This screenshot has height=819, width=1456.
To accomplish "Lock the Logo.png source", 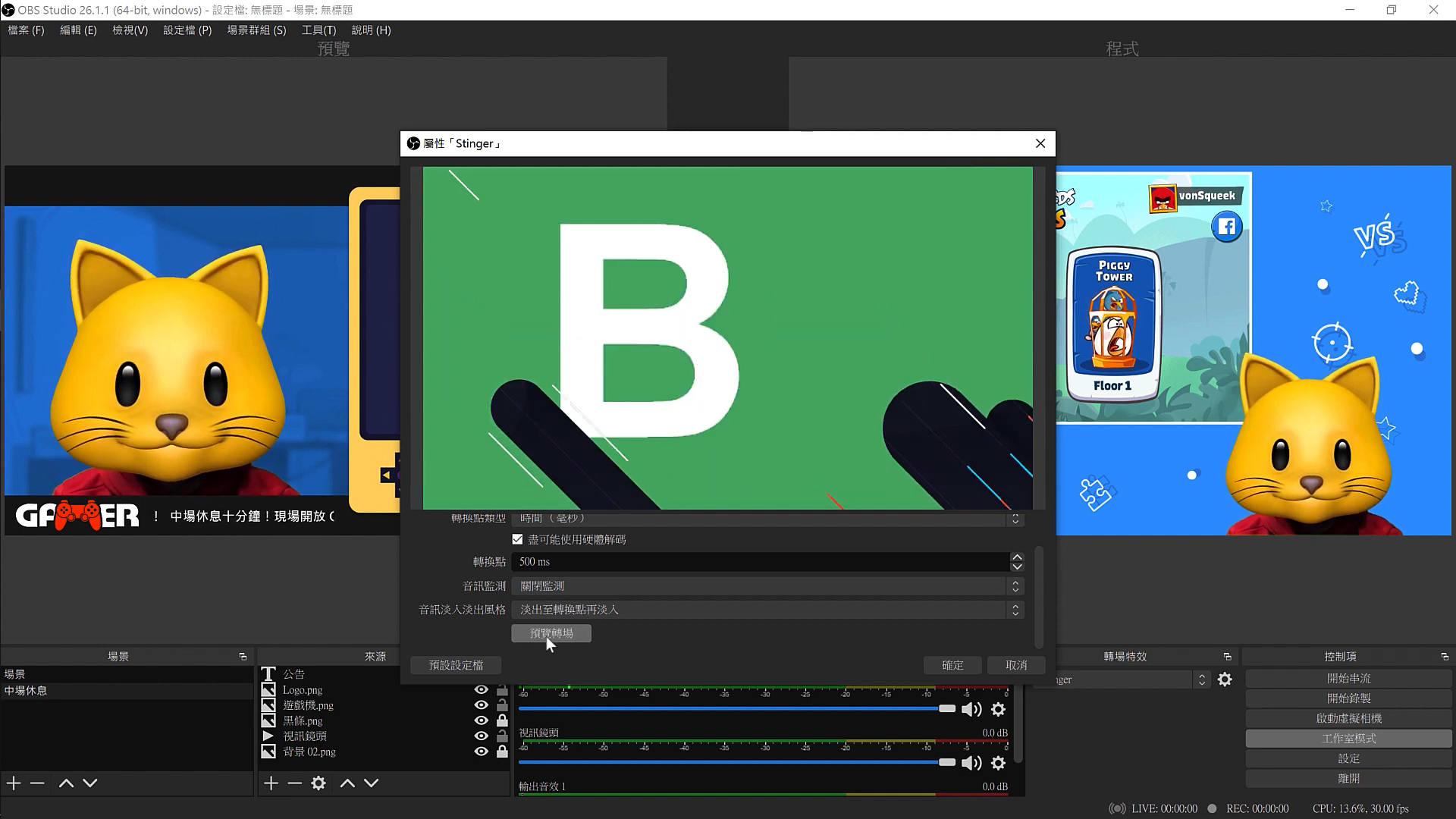I will (x=502, y=690).
